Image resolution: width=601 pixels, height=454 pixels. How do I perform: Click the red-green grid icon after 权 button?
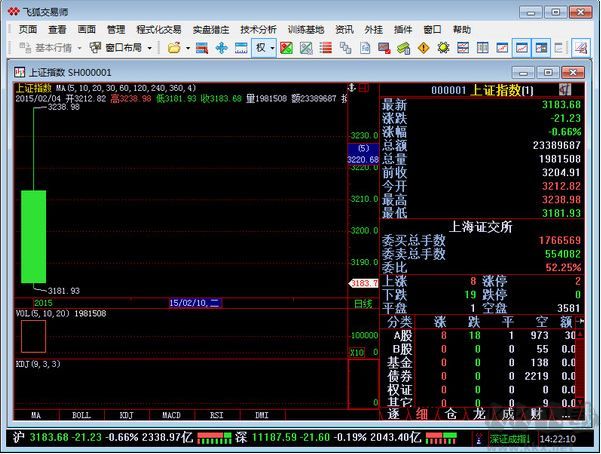(x=286, y=48)
